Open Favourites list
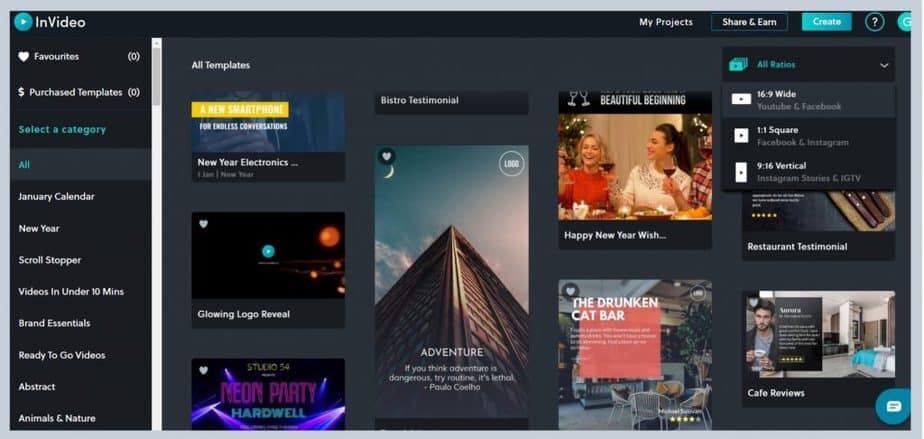 (x=80, y=57)
